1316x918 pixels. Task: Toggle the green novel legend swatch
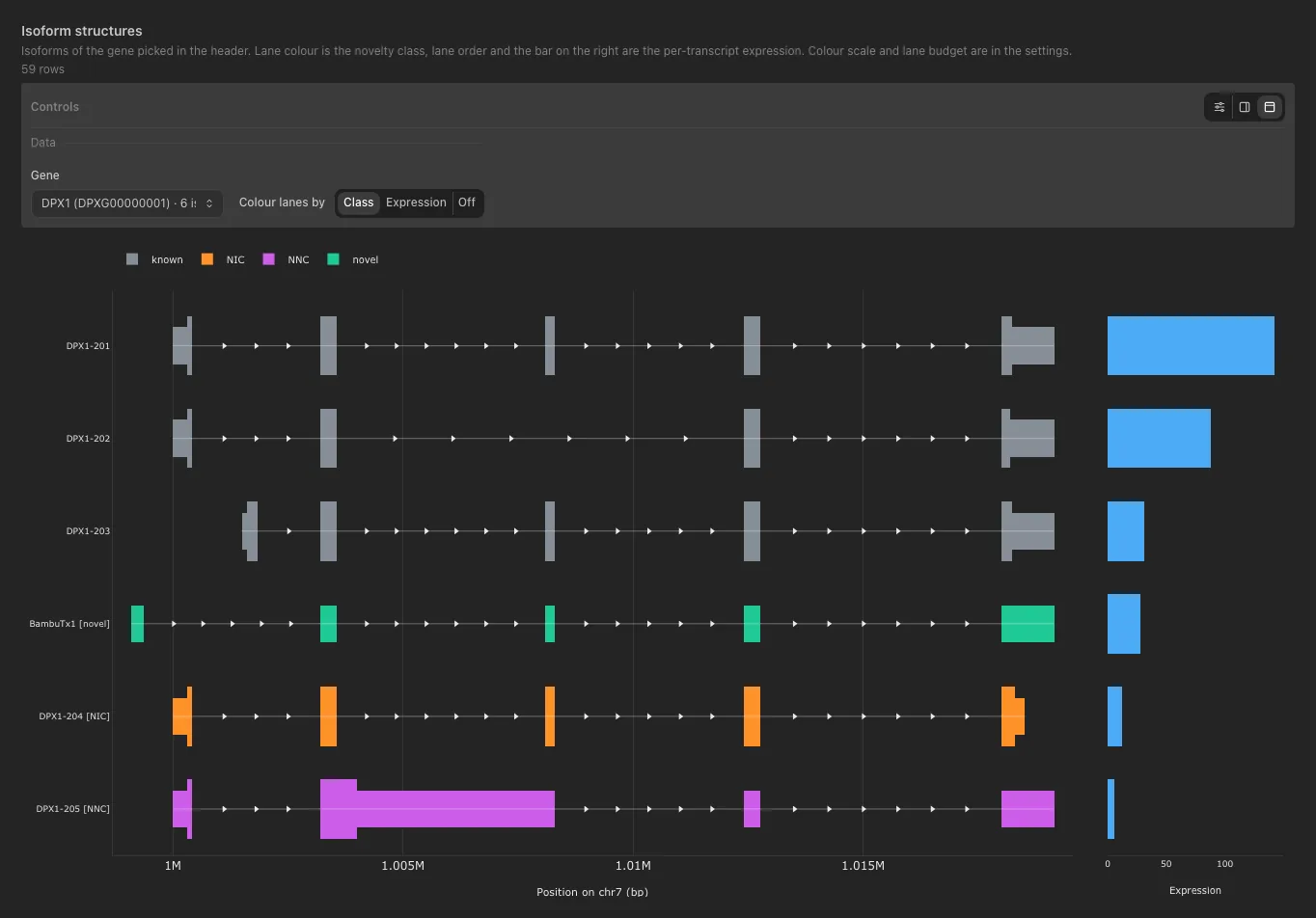[x=334, y=259]
